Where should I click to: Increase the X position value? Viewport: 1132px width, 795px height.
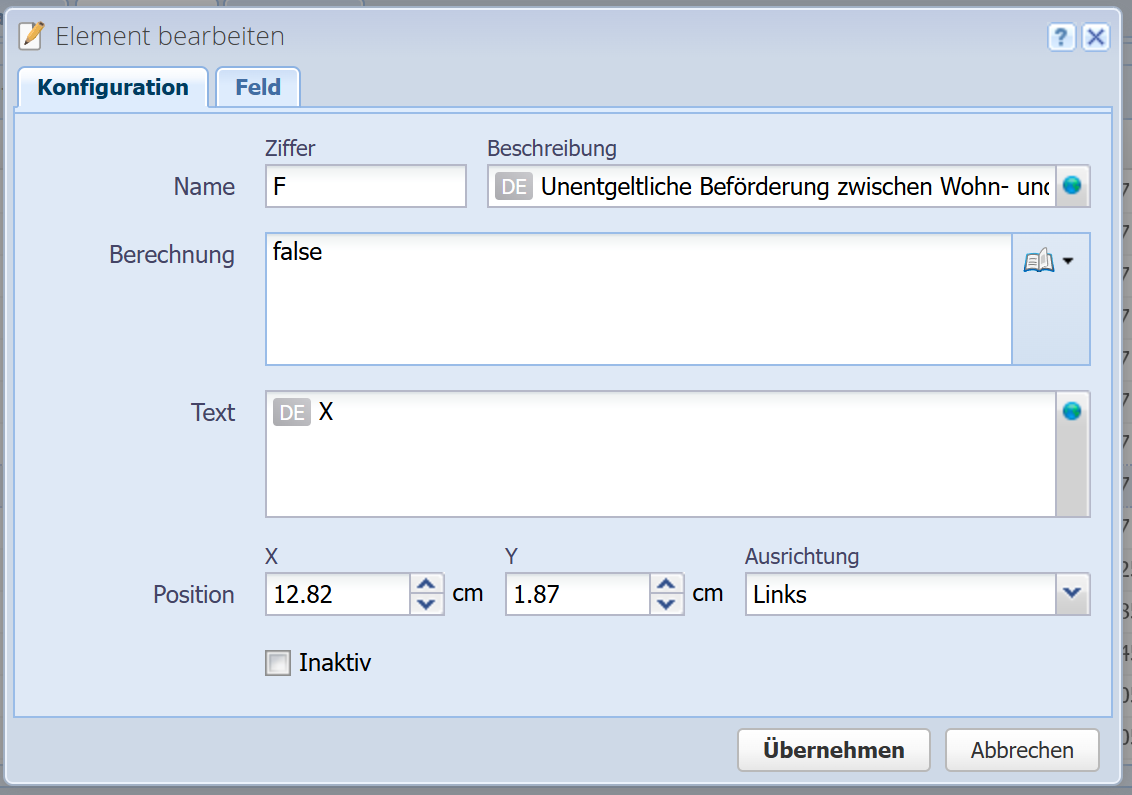click(x=427, y=585)
